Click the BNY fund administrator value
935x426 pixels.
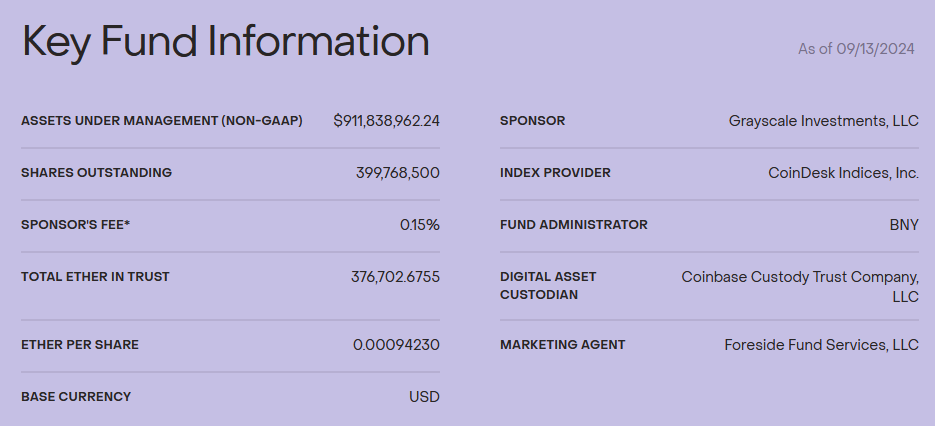point(904,225)
